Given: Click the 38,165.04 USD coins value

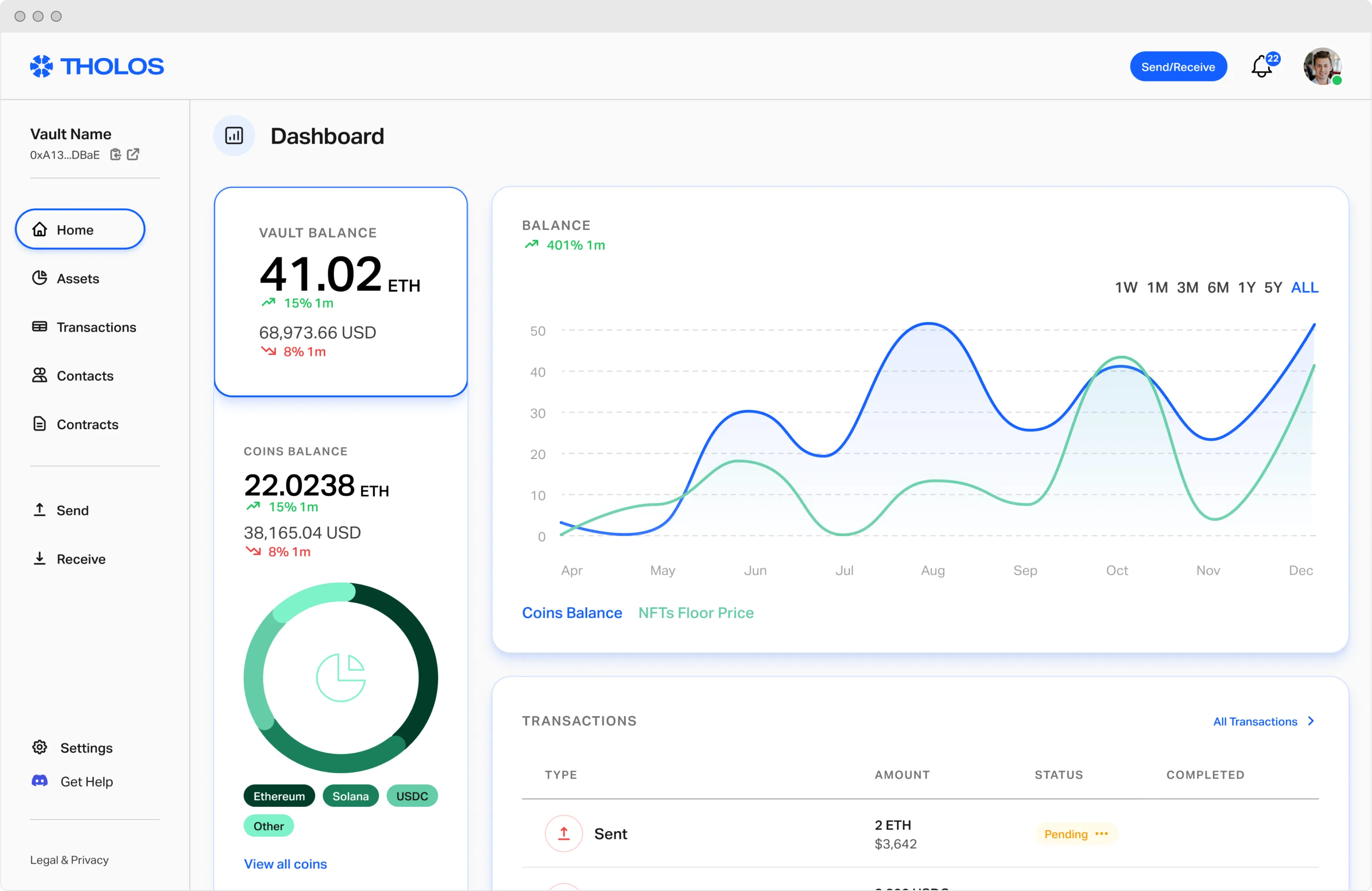Looking at the screenshot, I should [302, 532].
